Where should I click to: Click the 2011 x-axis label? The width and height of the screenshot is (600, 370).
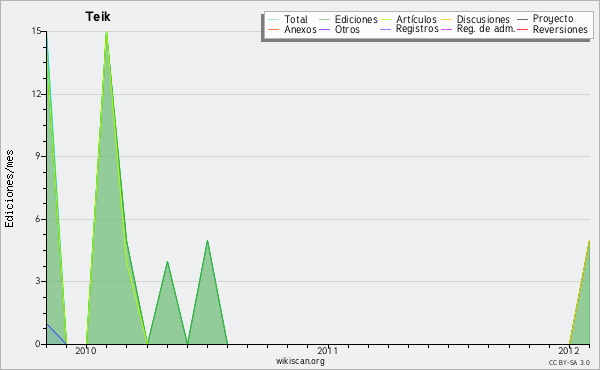click(328, 351)
